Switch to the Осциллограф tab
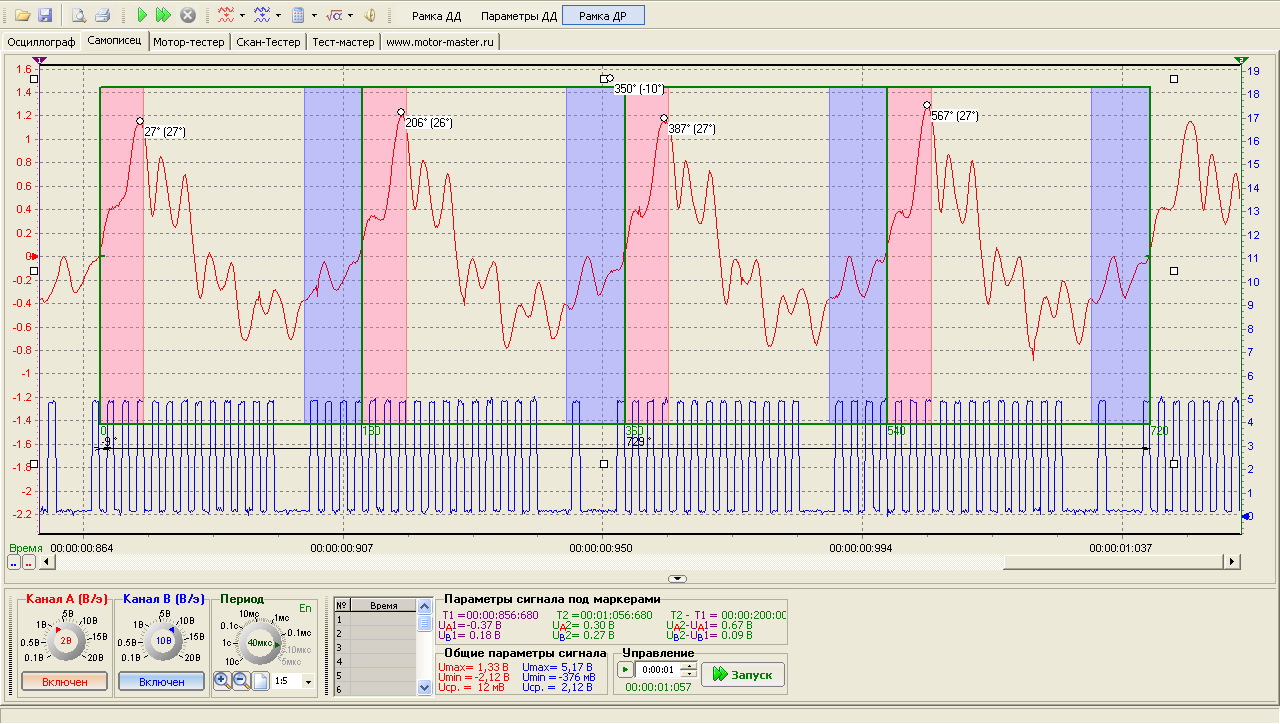 pyautogui.click(x=41, y=42)
